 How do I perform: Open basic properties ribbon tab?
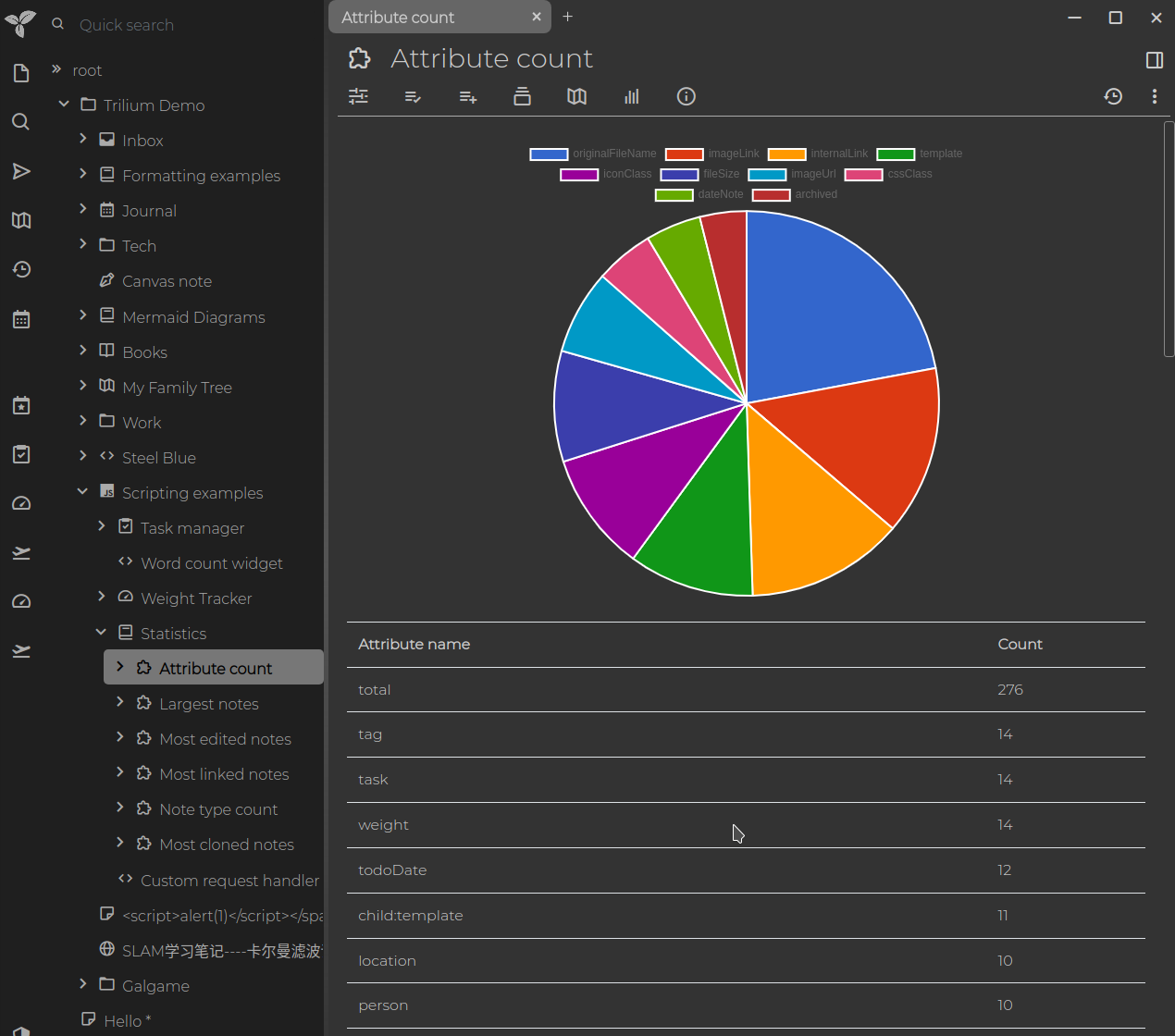358,96
